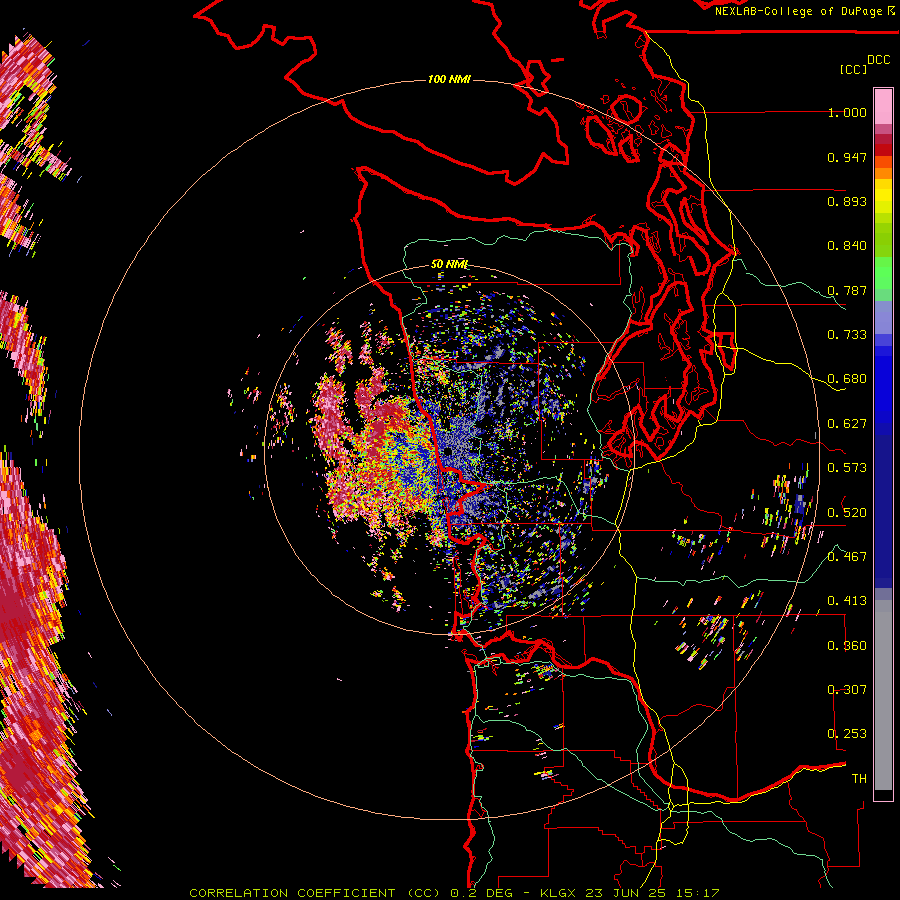Click the 0.520 color scale value
This screenshot has height=900, width=900.
point(847,513)
